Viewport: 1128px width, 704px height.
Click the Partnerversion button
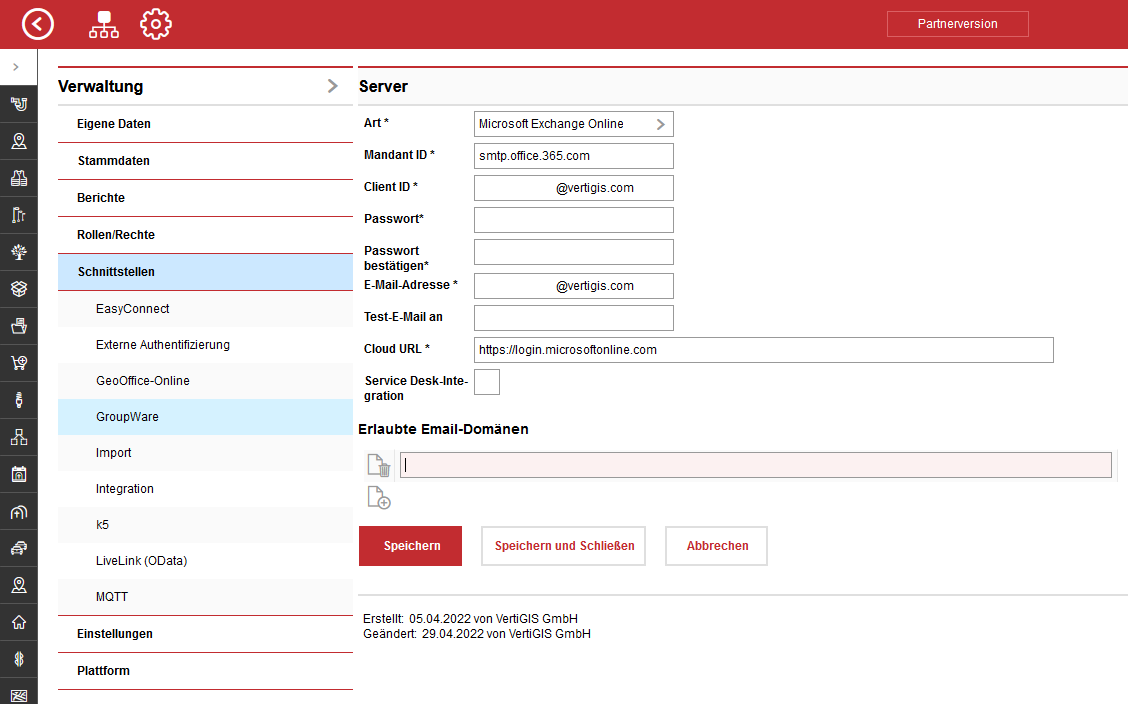click(958, 24)
